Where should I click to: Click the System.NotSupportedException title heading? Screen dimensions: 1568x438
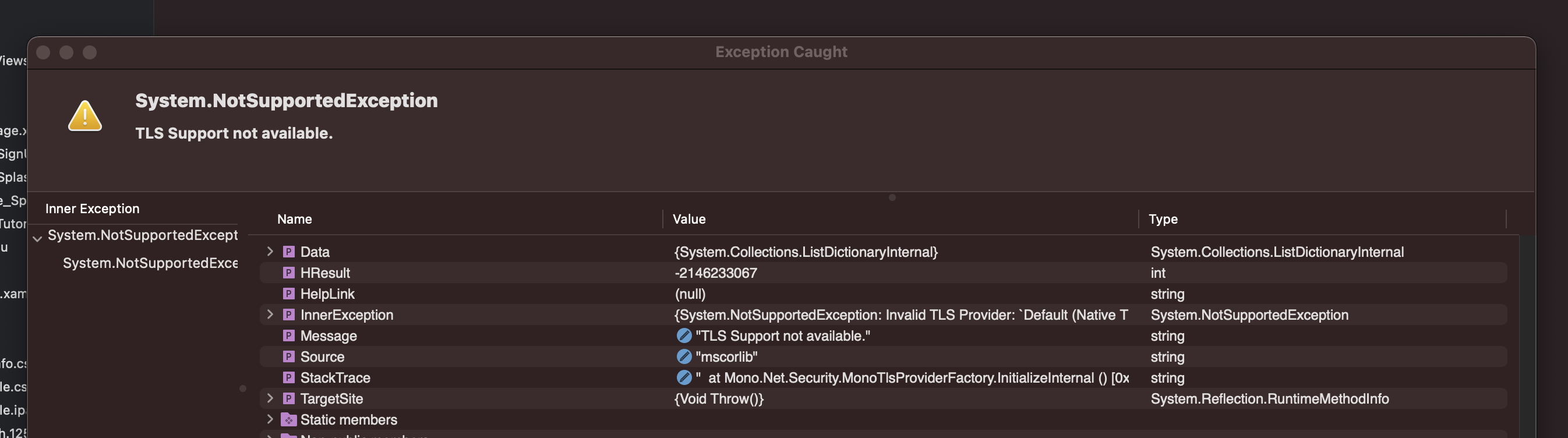tap(286, 100)
